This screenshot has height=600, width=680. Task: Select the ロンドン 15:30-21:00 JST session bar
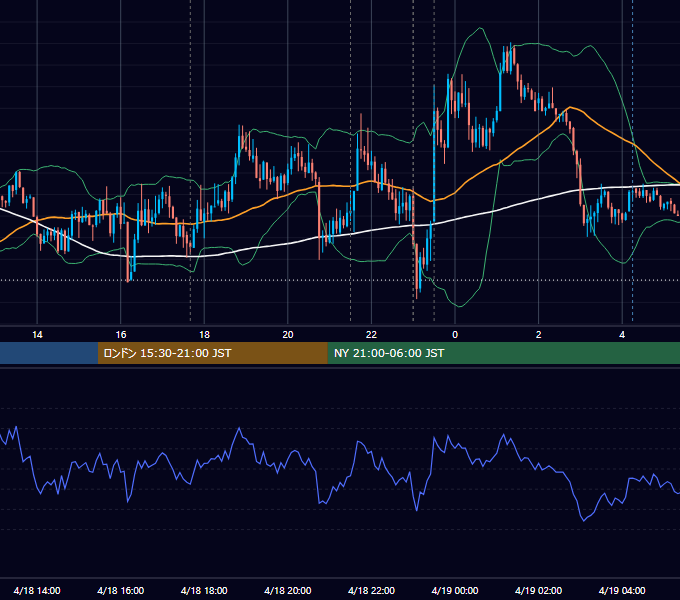tap(212, 353)
